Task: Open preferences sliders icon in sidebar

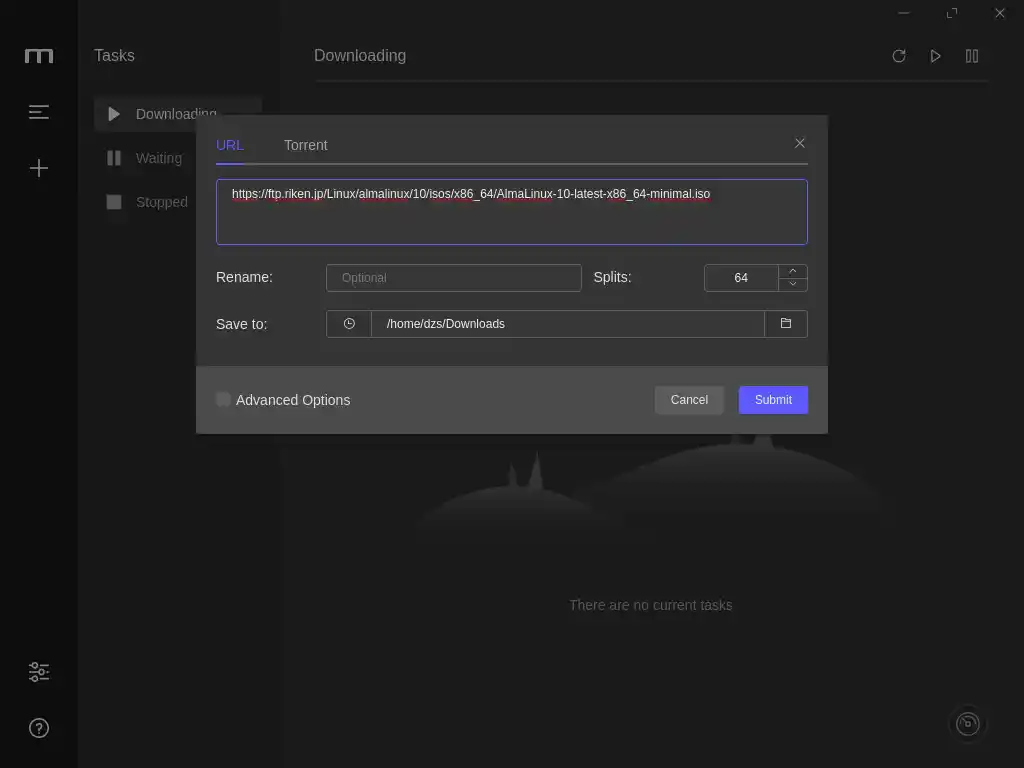Action: coord(39,671)
